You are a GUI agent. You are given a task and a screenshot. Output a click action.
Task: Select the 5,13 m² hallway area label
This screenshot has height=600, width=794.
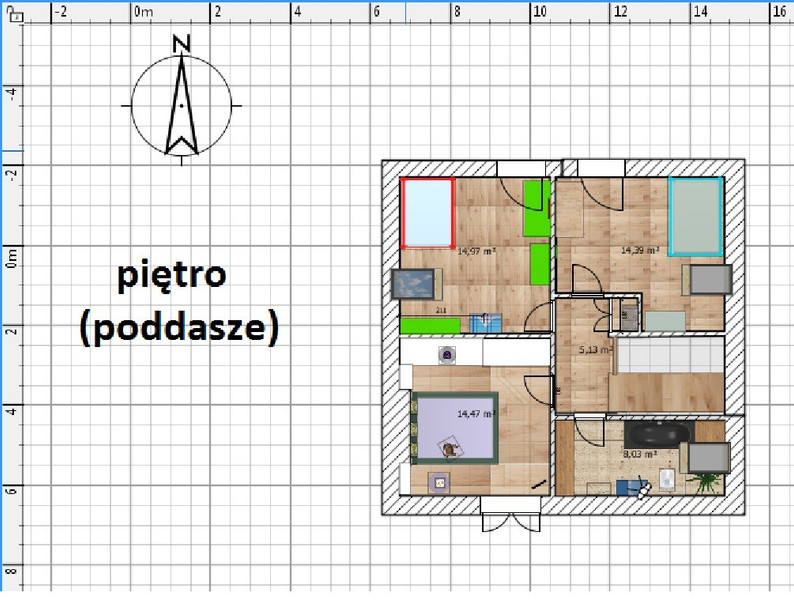594,350
